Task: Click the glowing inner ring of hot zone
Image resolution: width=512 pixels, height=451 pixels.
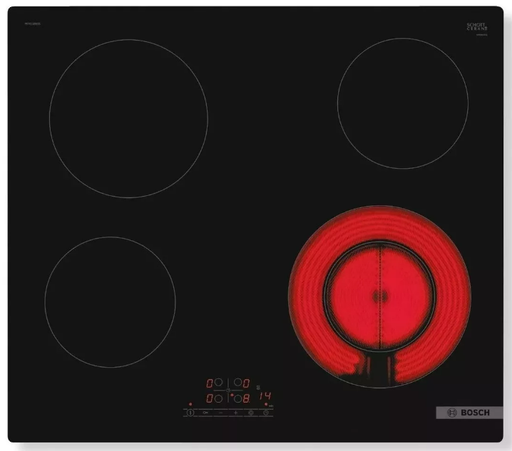Action: pyautogui.click(x=379, y=296)
